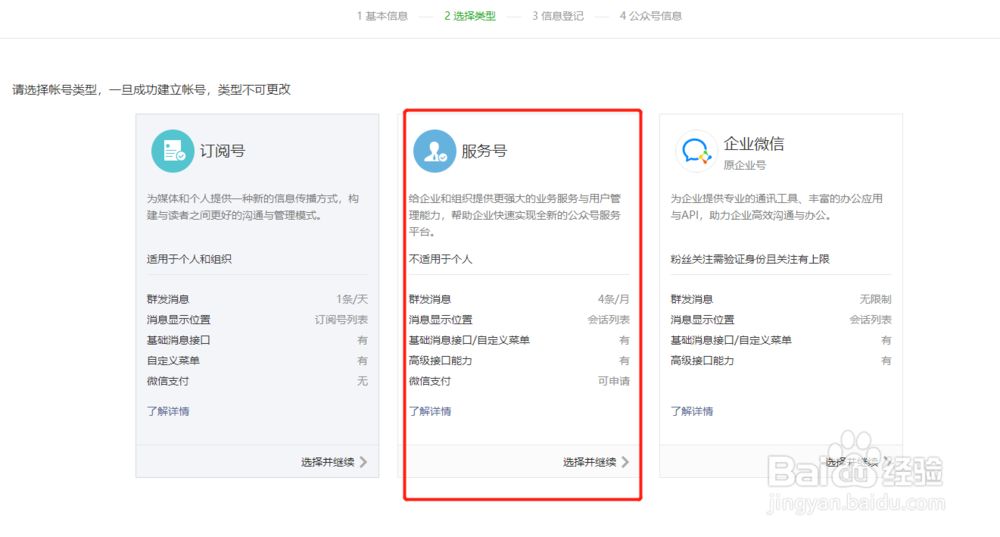Click the 订阅号 subscription account icon
Screen dimensions: 1000x537
(x=172, y=151)
